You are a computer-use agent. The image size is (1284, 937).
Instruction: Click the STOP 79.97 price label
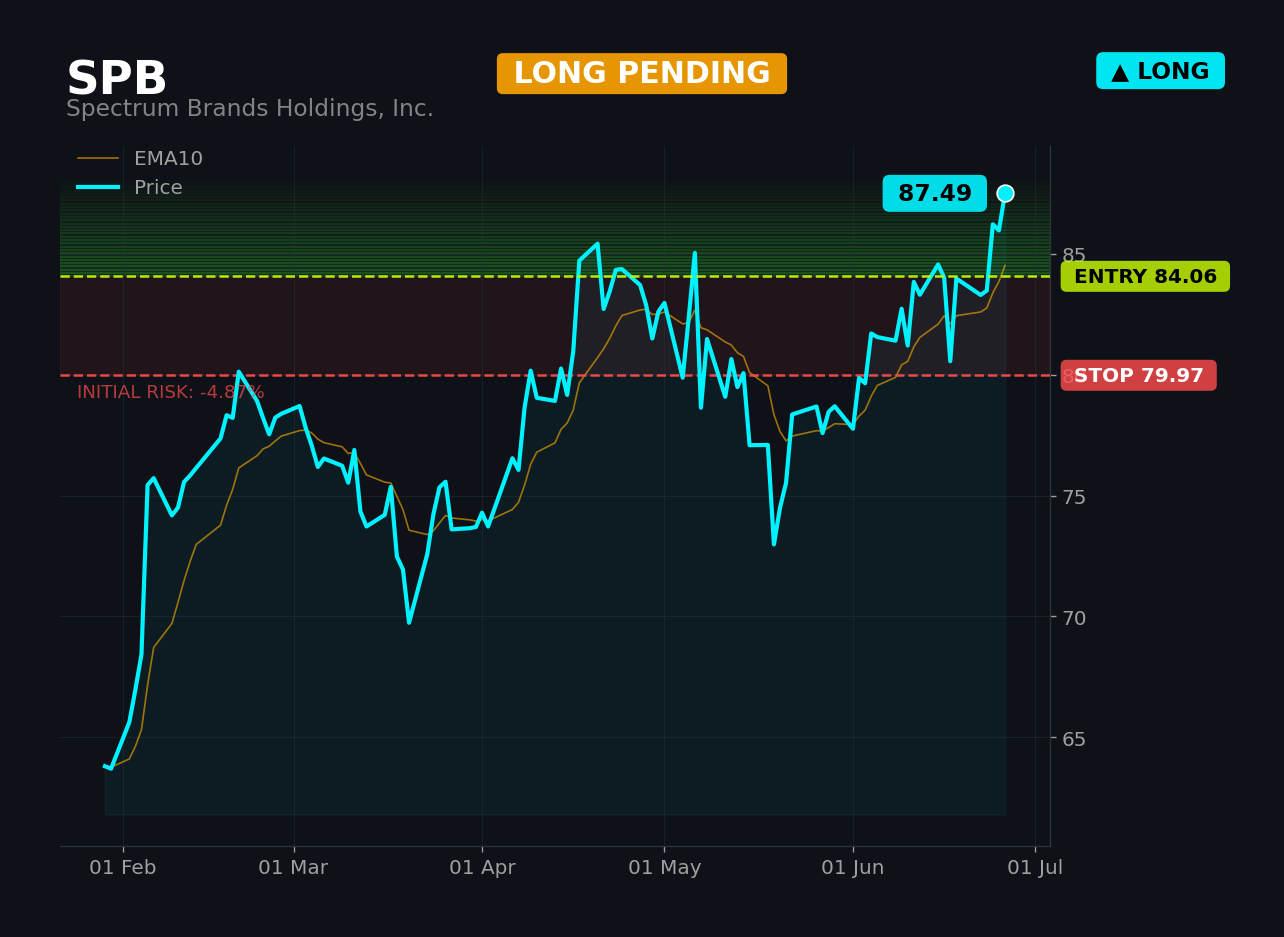(1138, 376)
